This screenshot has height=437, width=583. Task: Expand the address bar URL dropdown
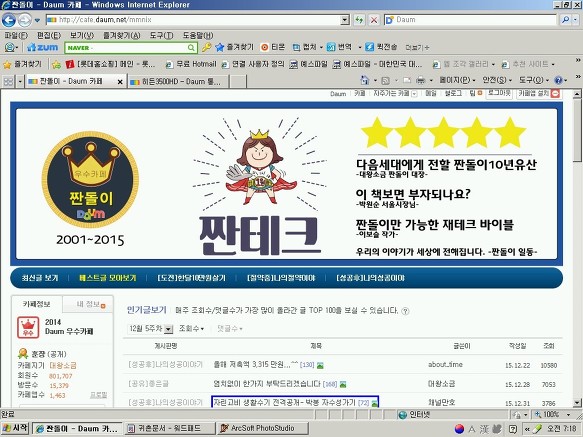[x=345, y=20]
